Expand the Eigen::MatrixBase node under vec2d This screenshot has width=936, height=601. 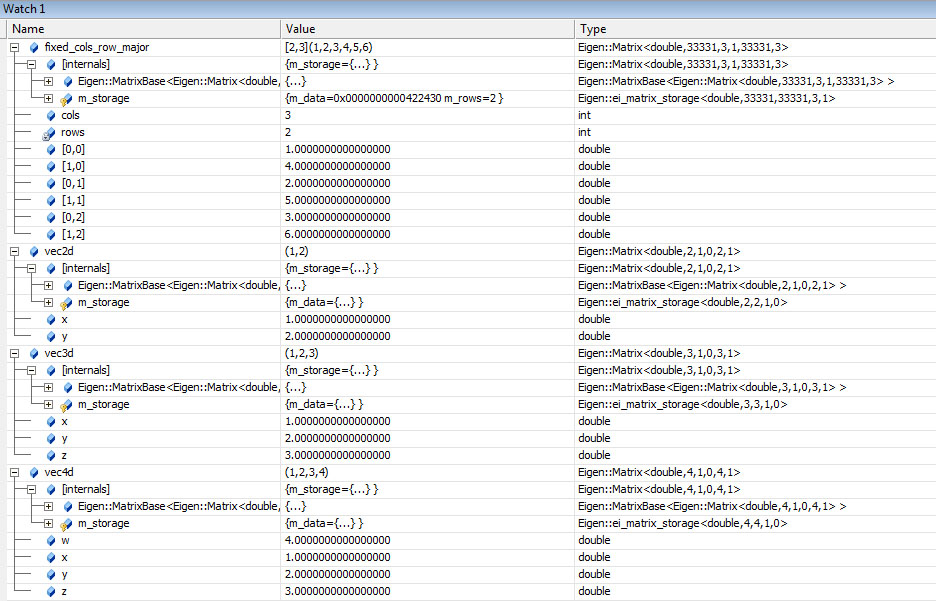(49, 285)
